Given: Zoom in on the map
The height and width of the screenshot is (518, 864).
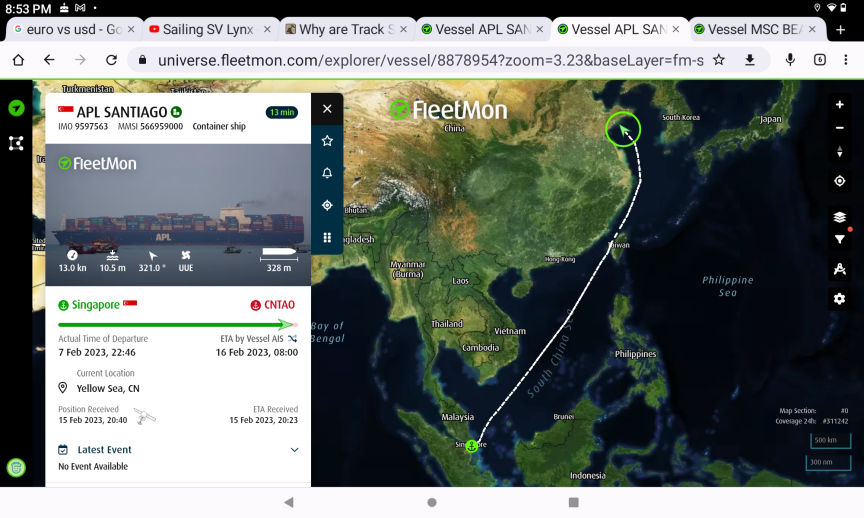Looking at the screenshot, I should point(839,105).
